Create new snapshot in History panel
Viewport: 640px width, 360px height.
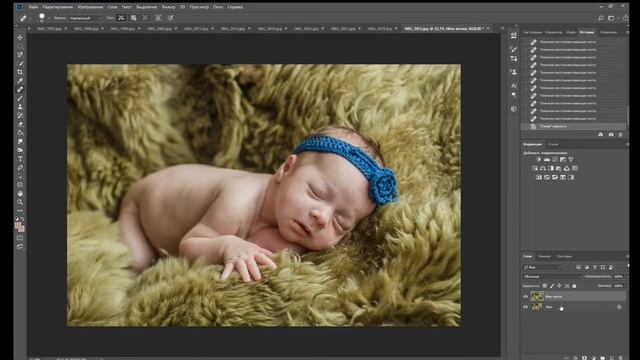(x=611, y=134)
